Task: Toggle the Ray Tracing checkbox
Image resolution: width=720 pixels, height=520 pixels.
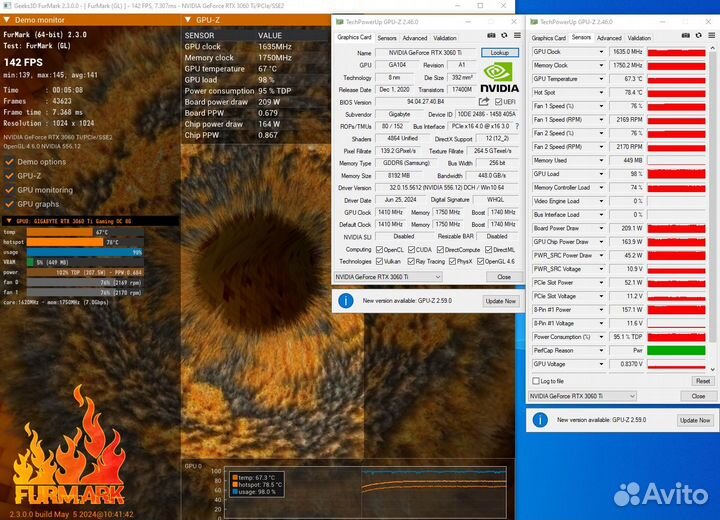Action: pyautogui.click(x=411, y=261)
